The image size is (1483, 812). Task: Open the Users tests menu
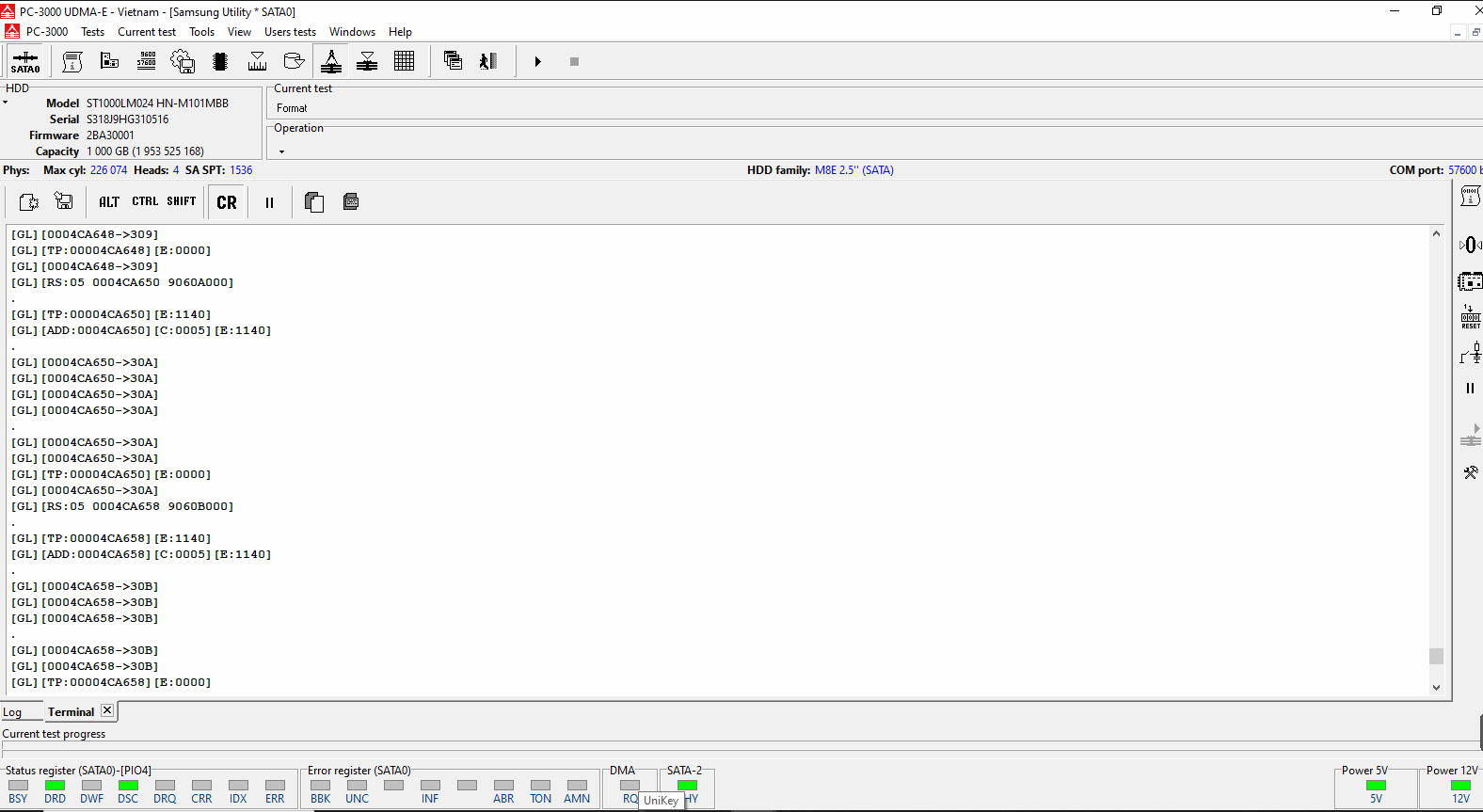tap(290, 32)
